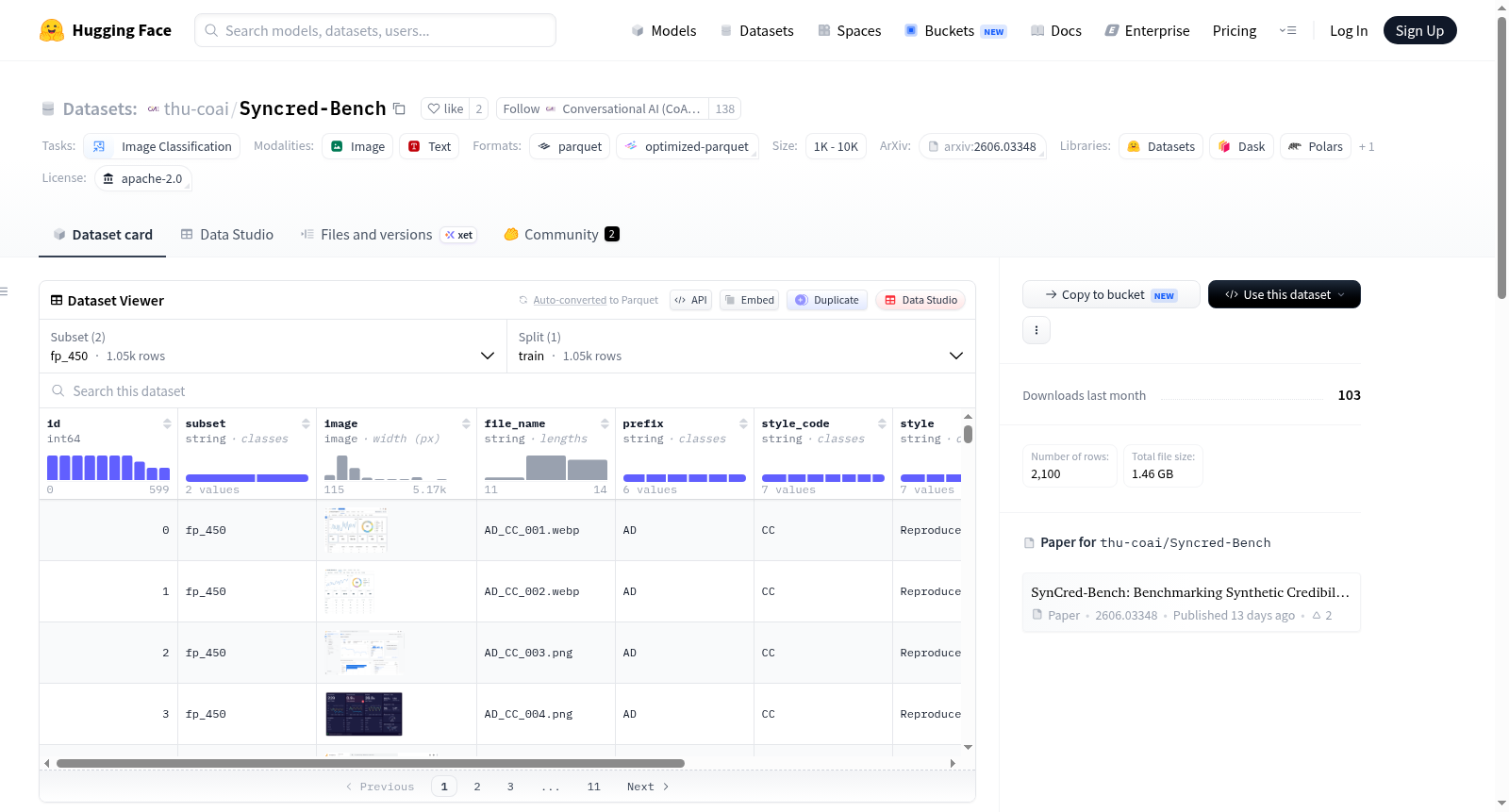The height and width of the screenshot is (812, 1509).
Task: Click the Duplicate button
Action: 827,300
